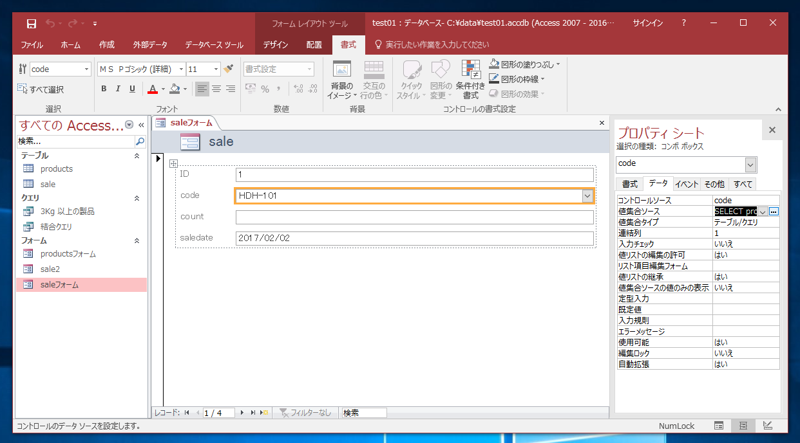This screenshot has height=443, width=800.
Task: Open the productsフォーム form
Action: pyautogui.click(x=68, y=254)
